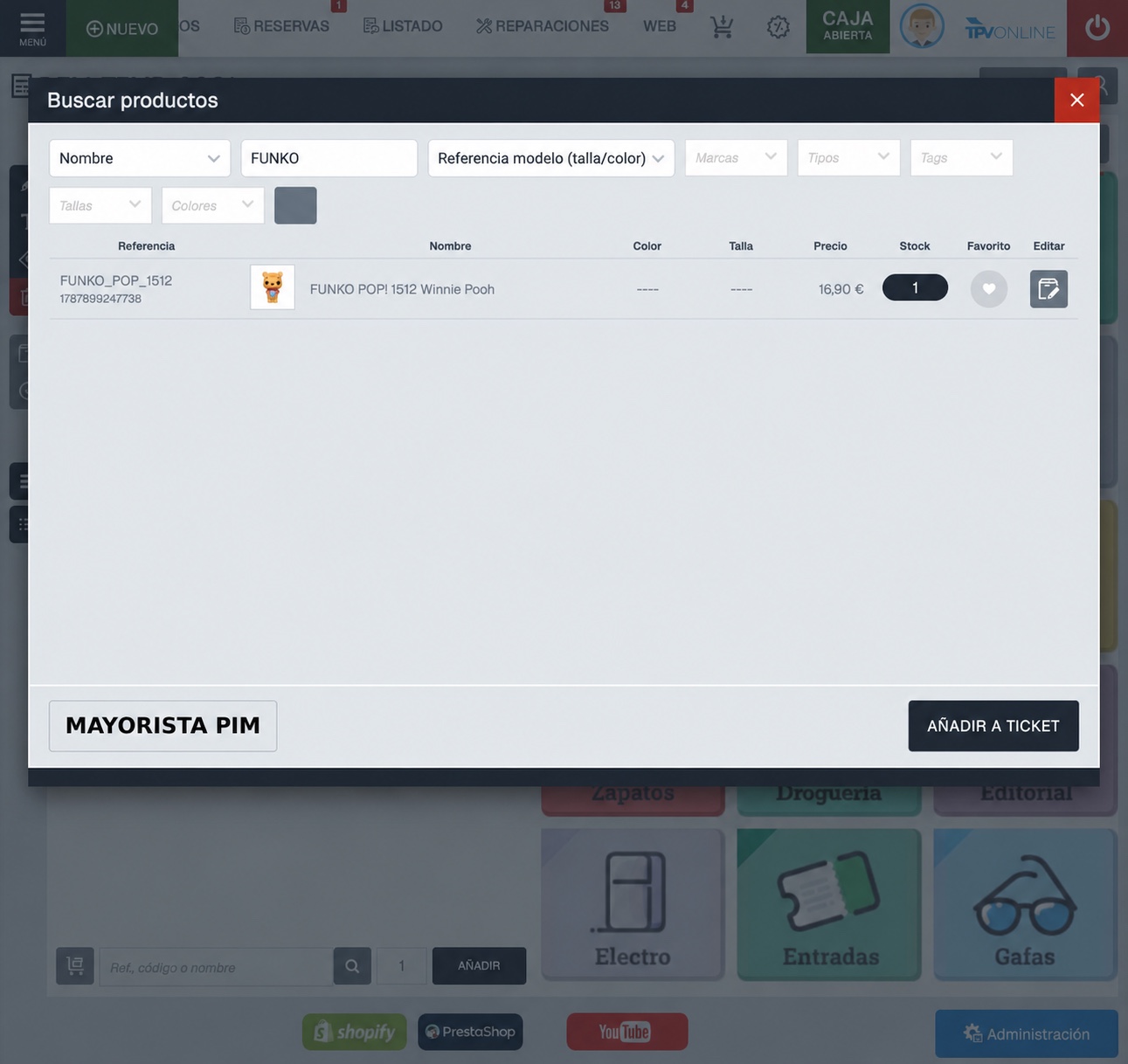
Task: Open the user avatar profile icon
Action: (922, 26)
